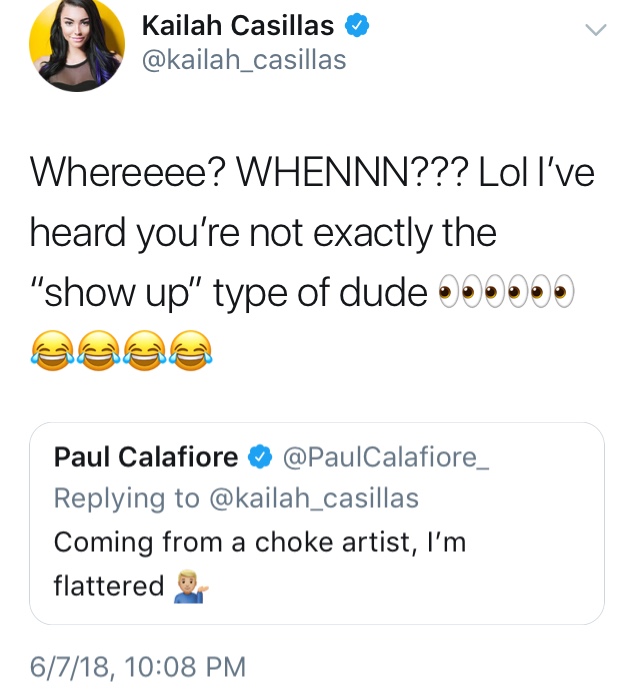Open Paul Calafiore quoted tweet name
This screenshot has width=637, height=697.
[146, 457]
